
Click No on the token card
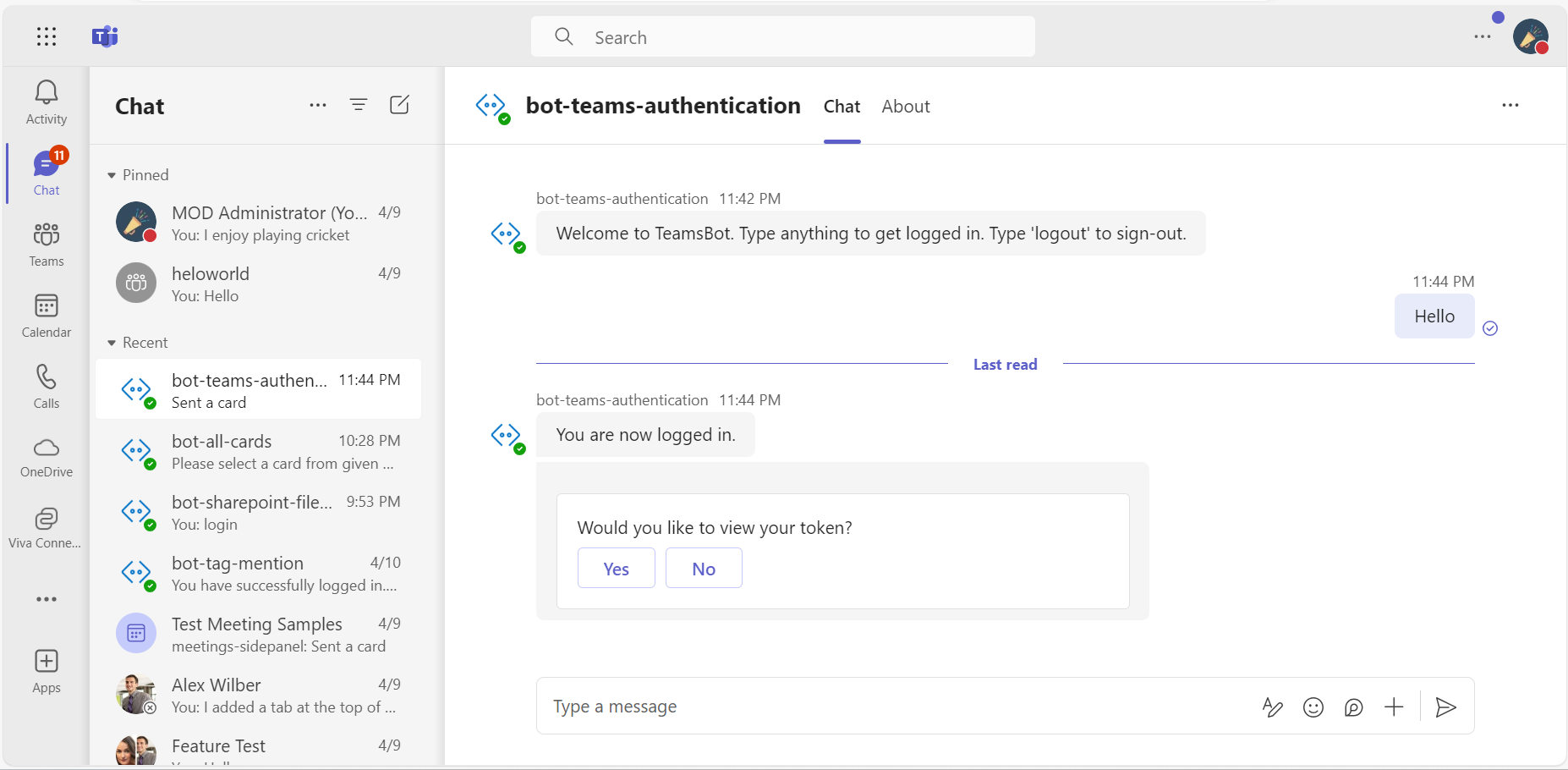(x=704, y=568)
